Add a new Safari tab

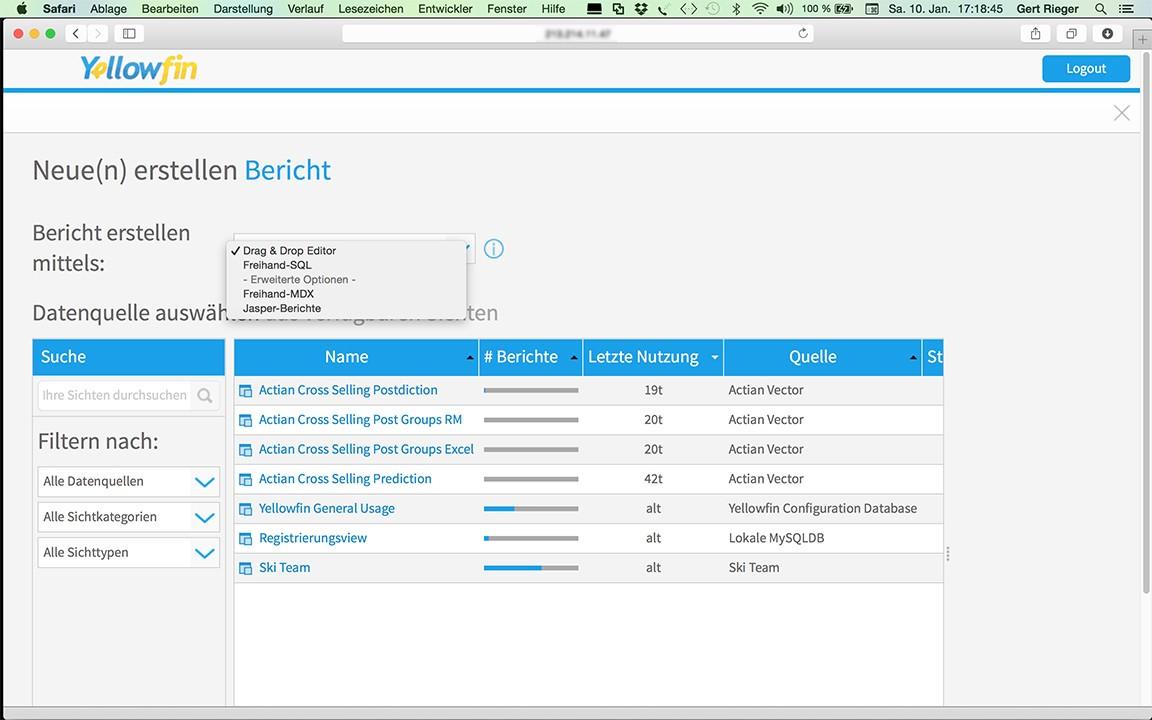click(x=1142, y=40)
